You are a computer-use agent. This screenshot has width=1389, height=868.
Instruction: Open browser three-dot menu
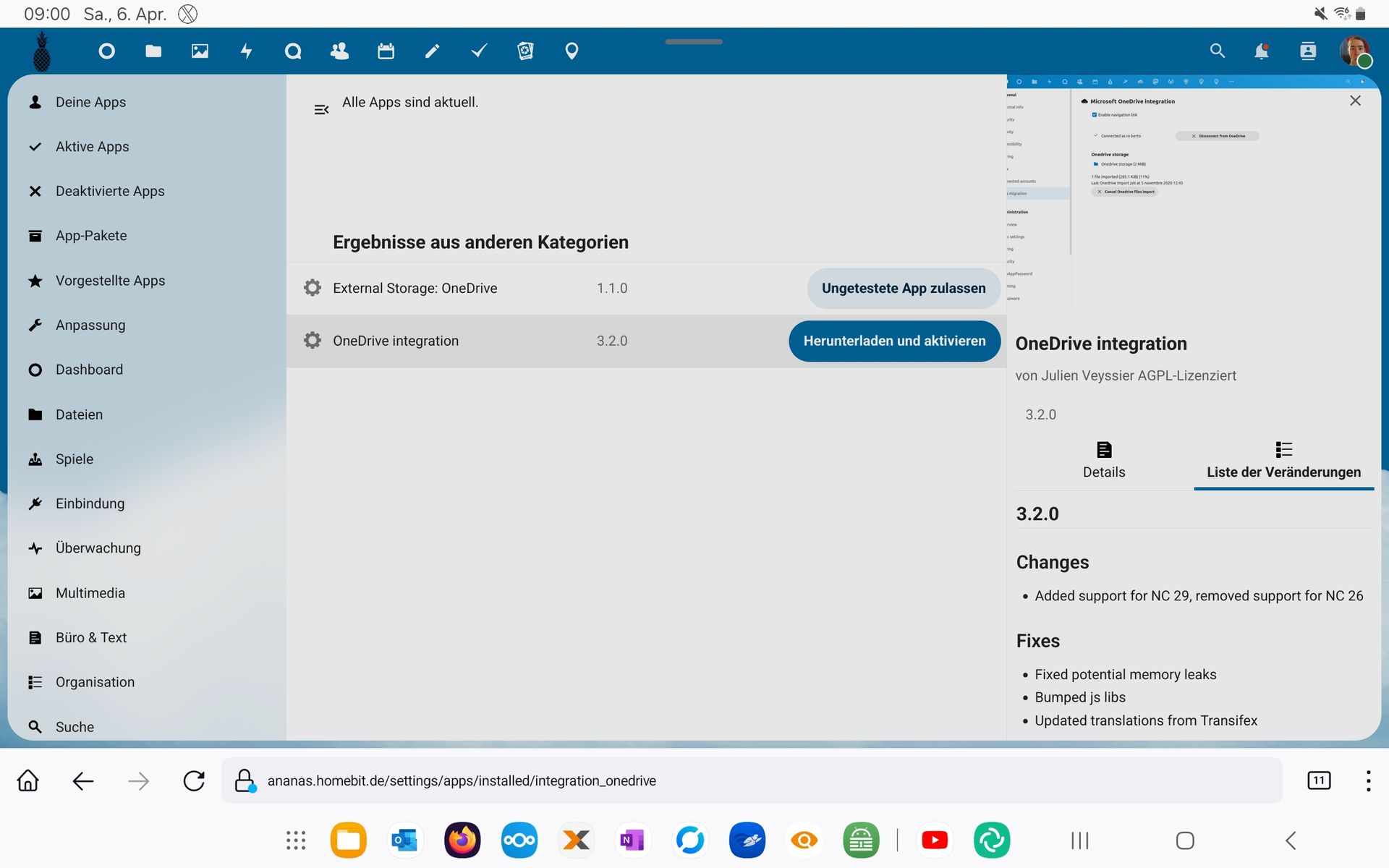1368,780
